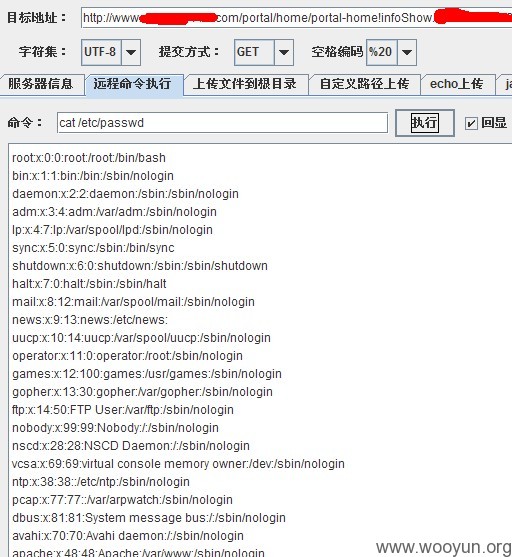The height and width of the screenshot is (557, 512).
Task: Click the 命令 label
Action: coord(25,123)
